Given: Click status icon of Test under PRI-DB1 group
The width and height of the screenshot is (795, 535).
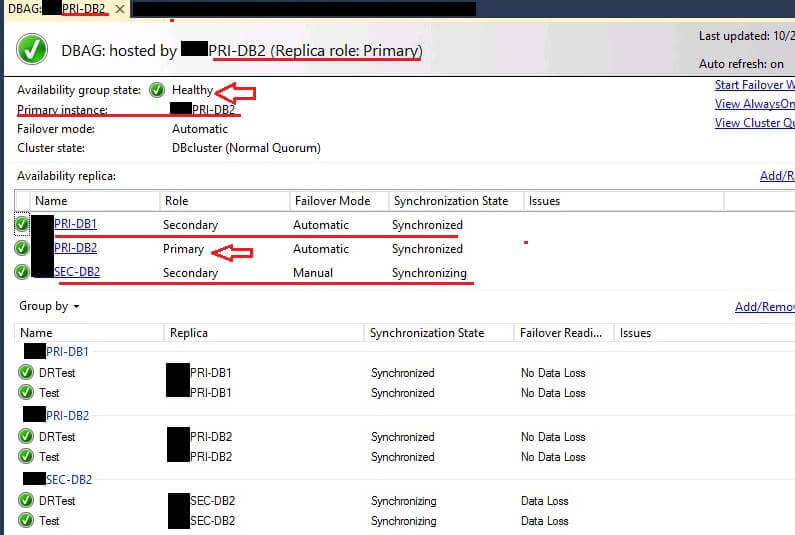Looking at the screenshot, I should [26, 393].
